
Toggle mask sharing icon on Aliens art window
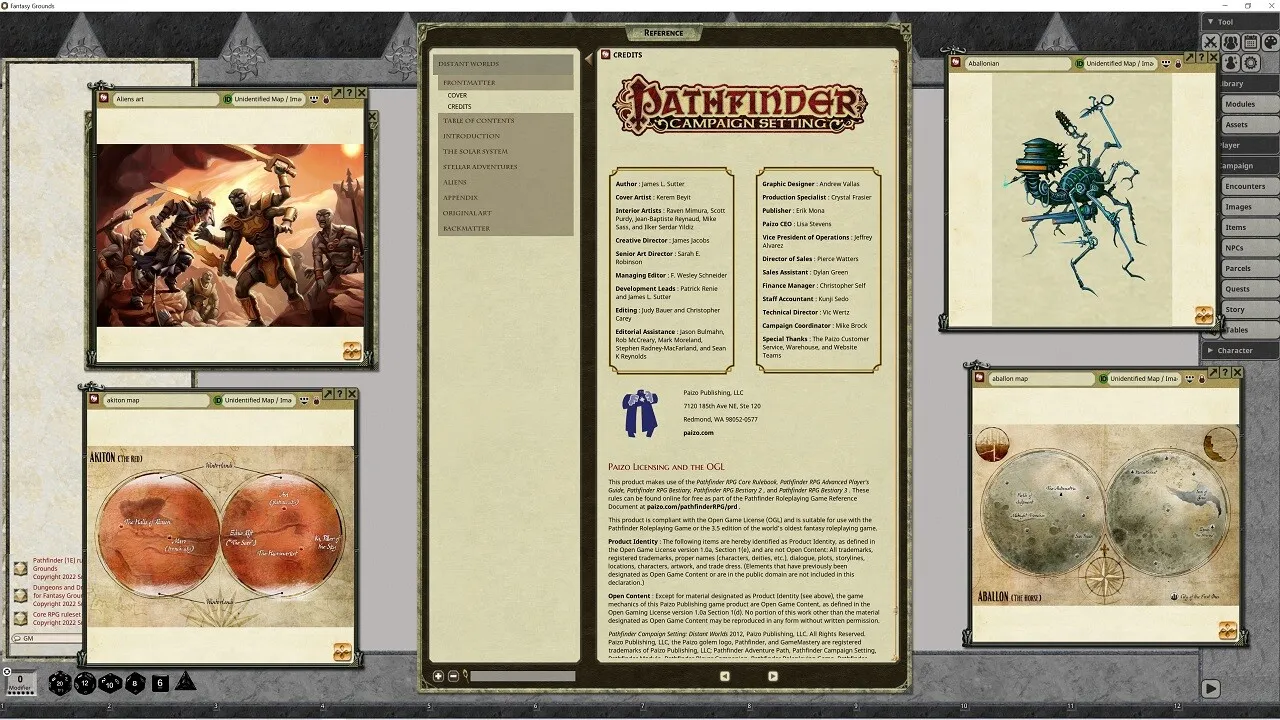click(313, 99)
